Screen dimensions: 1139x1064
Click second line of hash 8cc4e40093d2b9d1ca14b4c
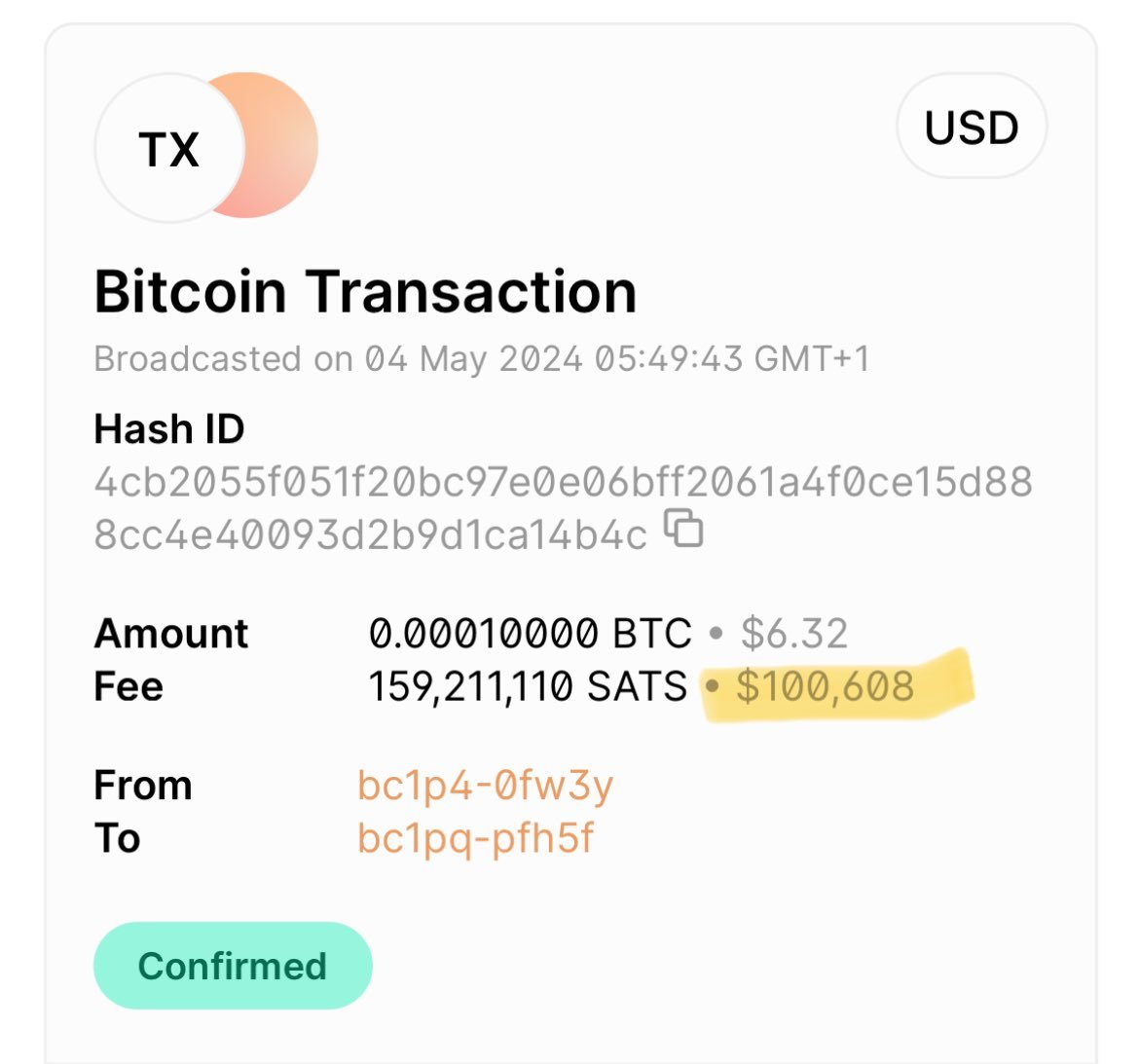click(371, 535)
